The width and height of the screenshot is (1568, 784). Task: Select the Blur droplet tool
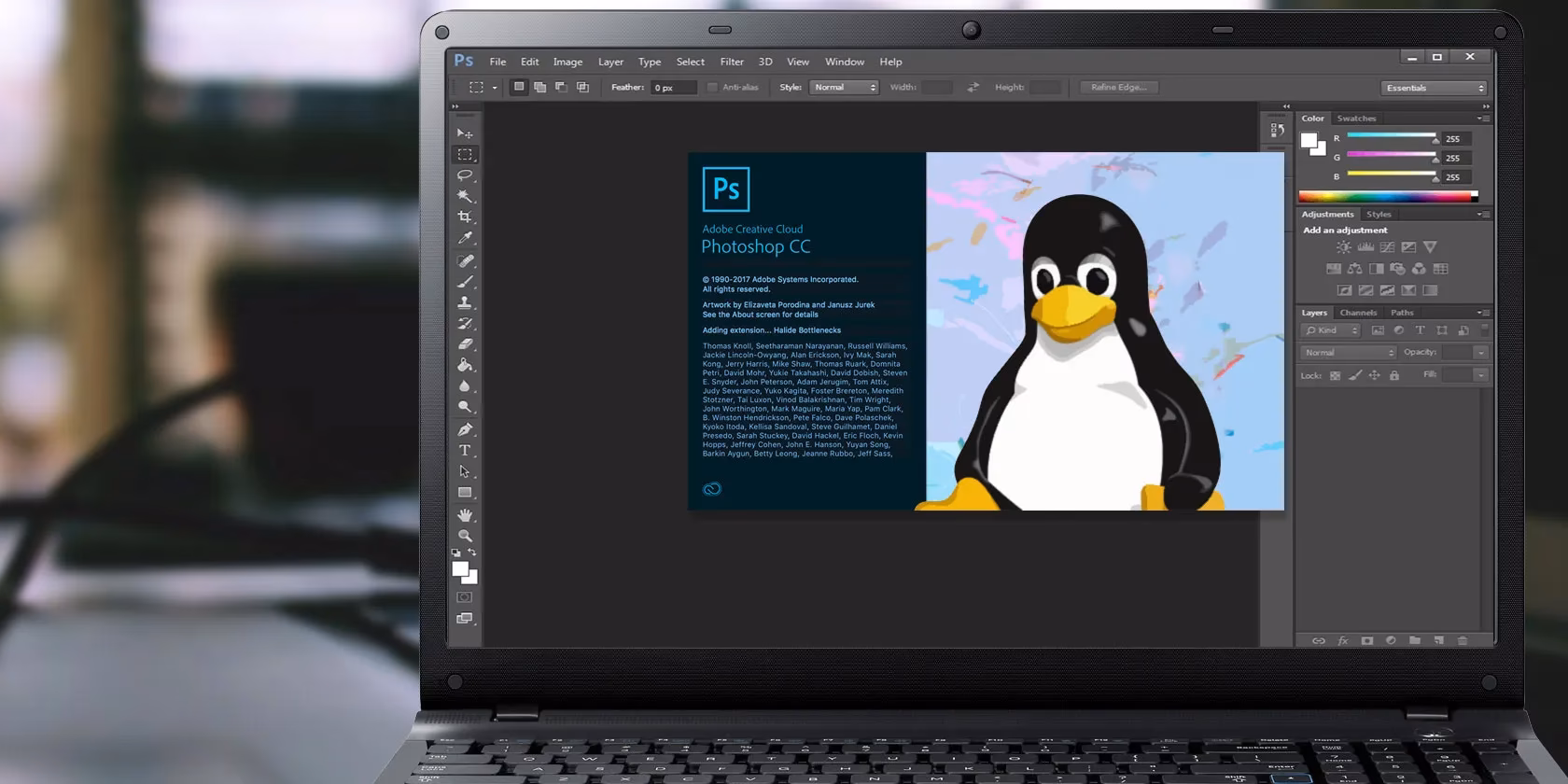(465, 386)
